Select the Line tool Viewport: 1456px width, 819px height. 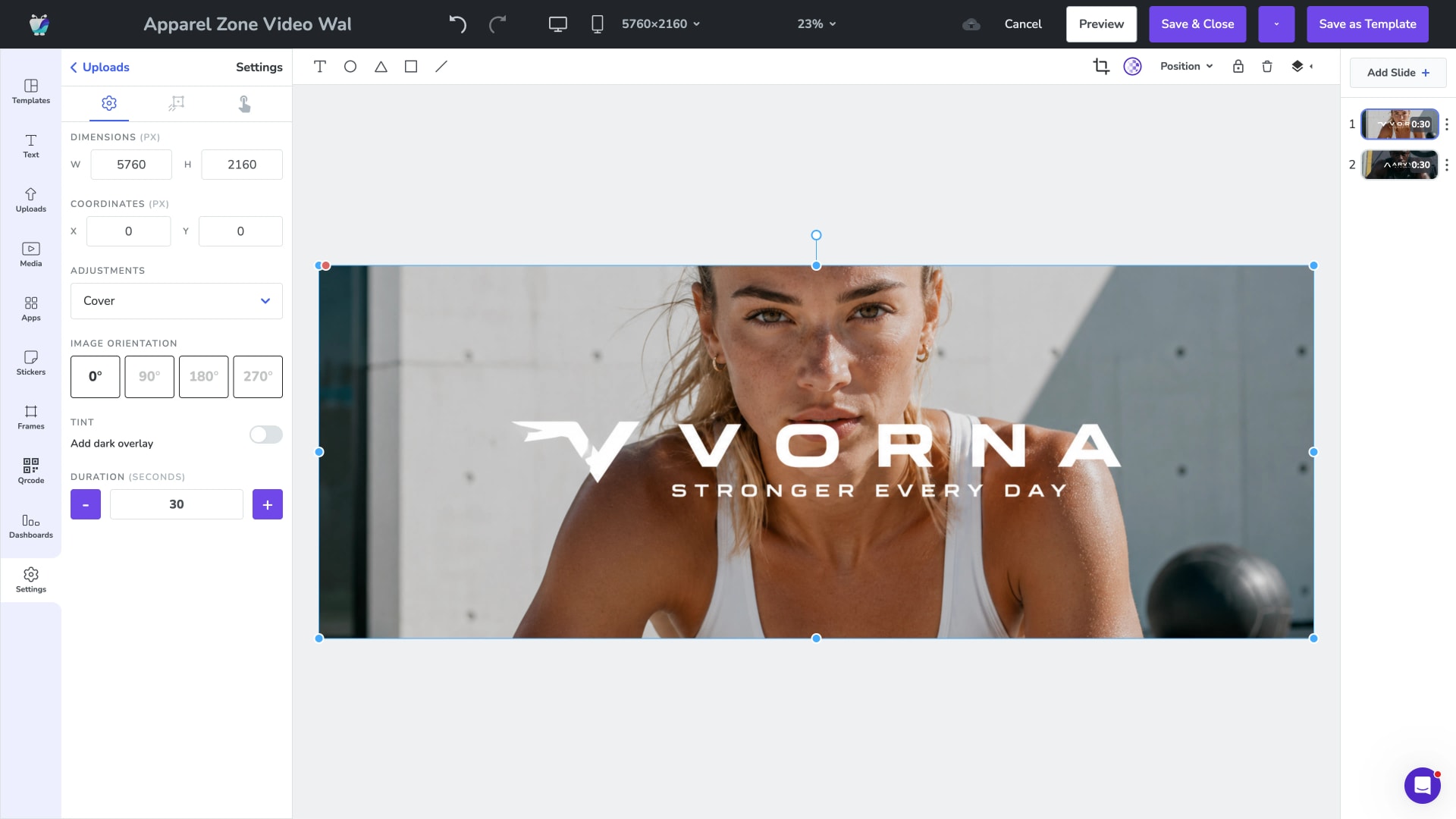tap(441, 67)
